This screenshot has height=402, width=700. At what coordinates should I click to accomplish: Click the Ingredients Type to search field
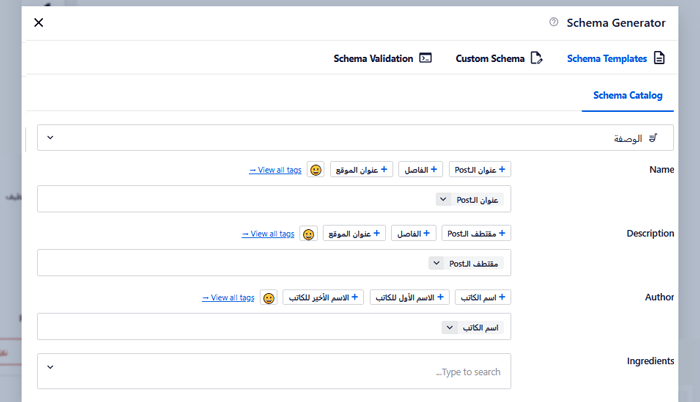click(274, 371)
